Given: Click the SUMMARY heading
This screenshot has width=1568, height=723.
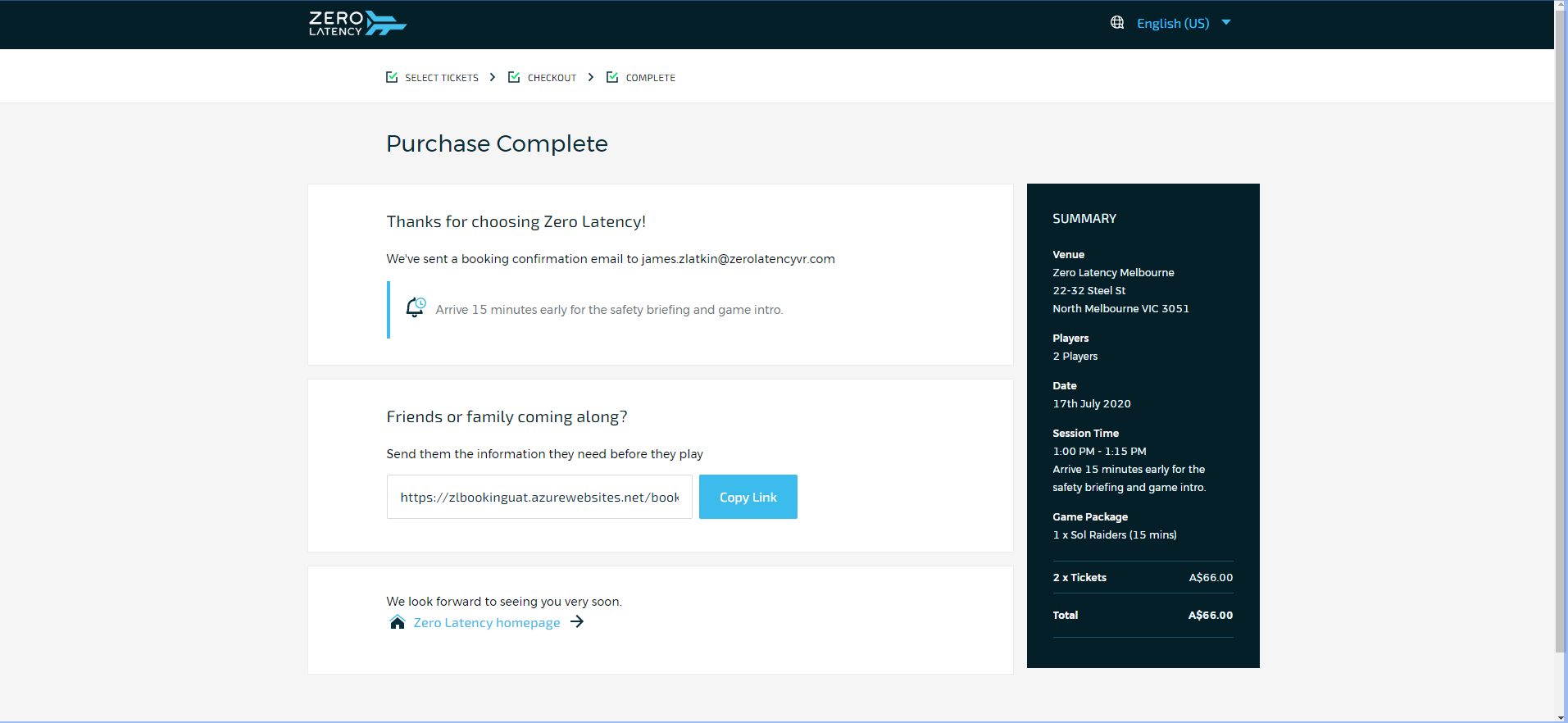Looking at the screenshot, I should tap(1084, 219).
